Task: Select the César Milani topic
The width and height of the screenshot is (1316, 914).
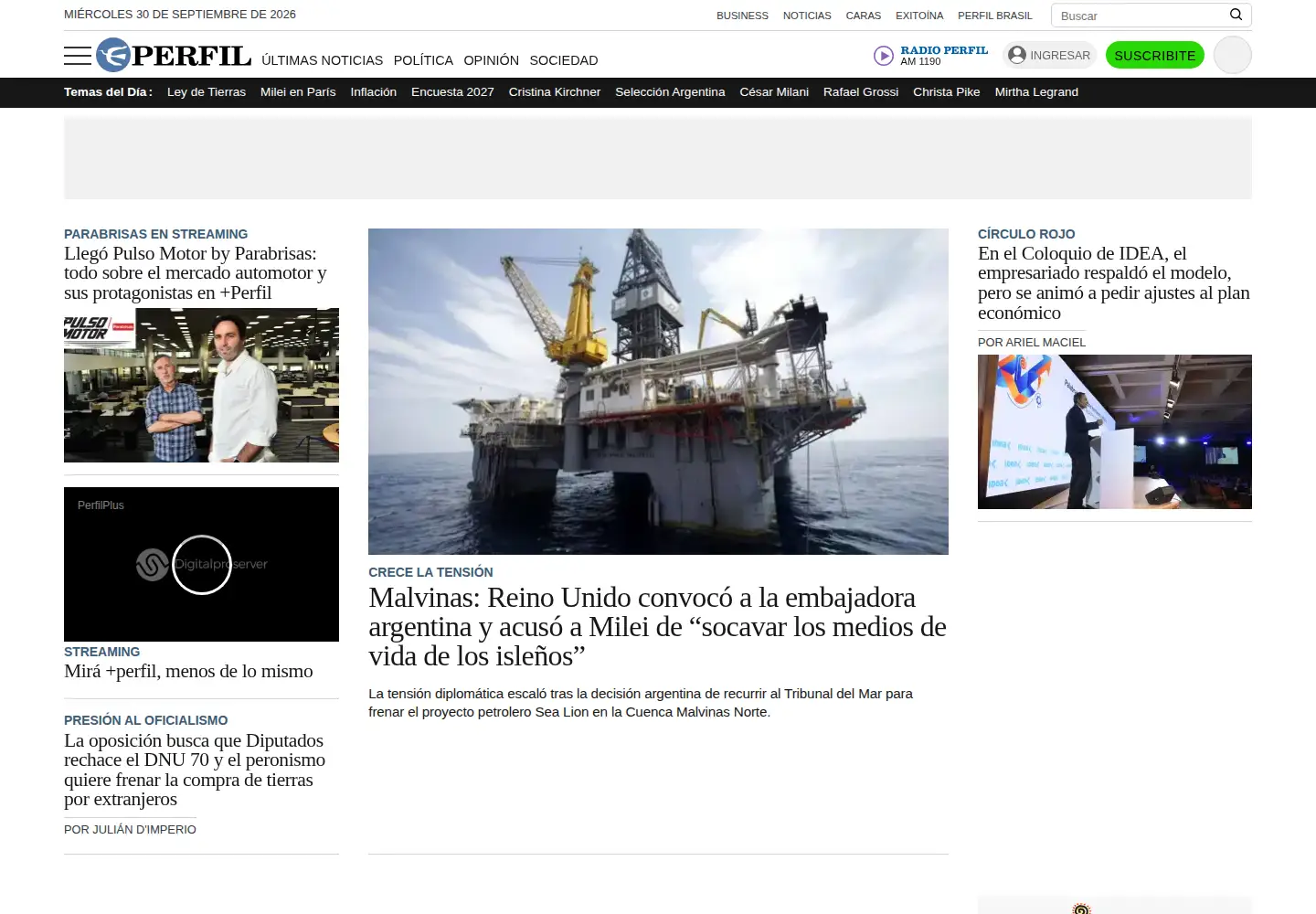Action: pos(774,92)
